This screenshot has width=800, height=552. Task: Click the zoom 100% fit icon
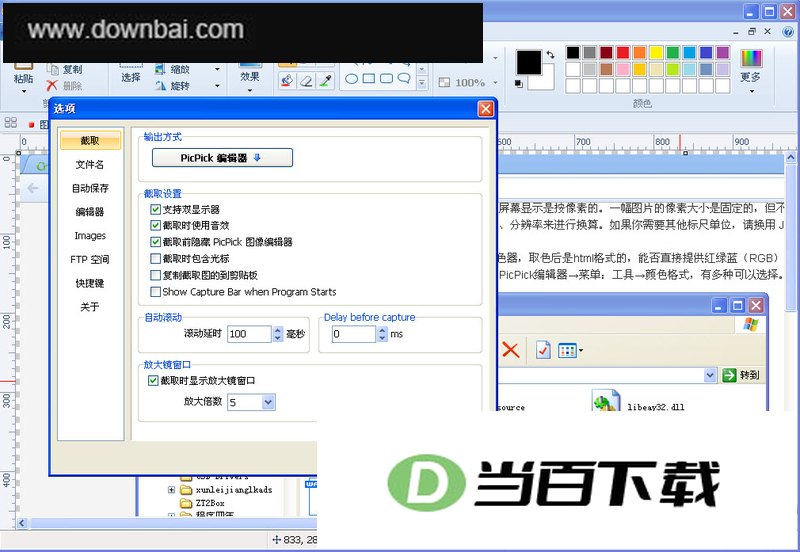444,82
